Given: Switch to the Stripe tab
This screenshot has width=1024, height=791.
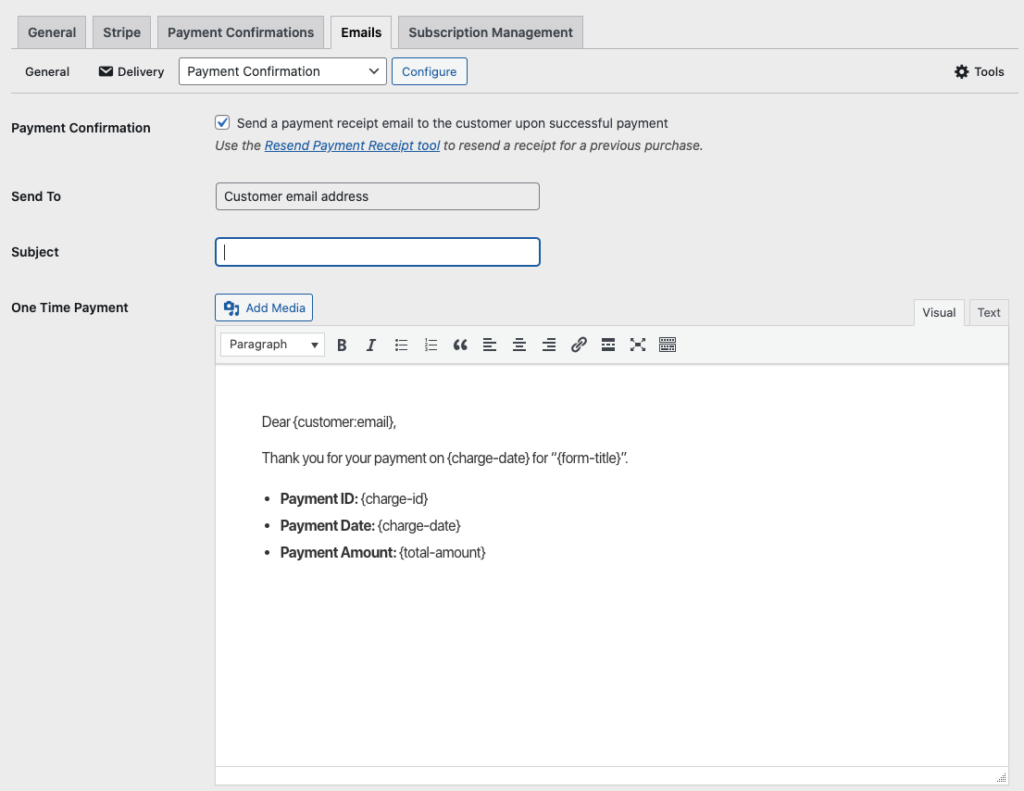Looking at the screenshot, I should point(122,32).
